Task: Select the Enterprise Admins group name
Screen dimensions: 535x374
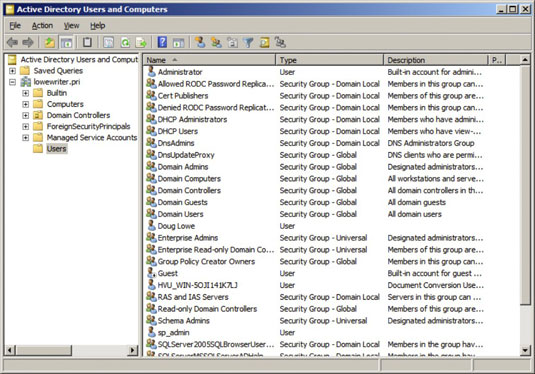Action: point(188,238)
